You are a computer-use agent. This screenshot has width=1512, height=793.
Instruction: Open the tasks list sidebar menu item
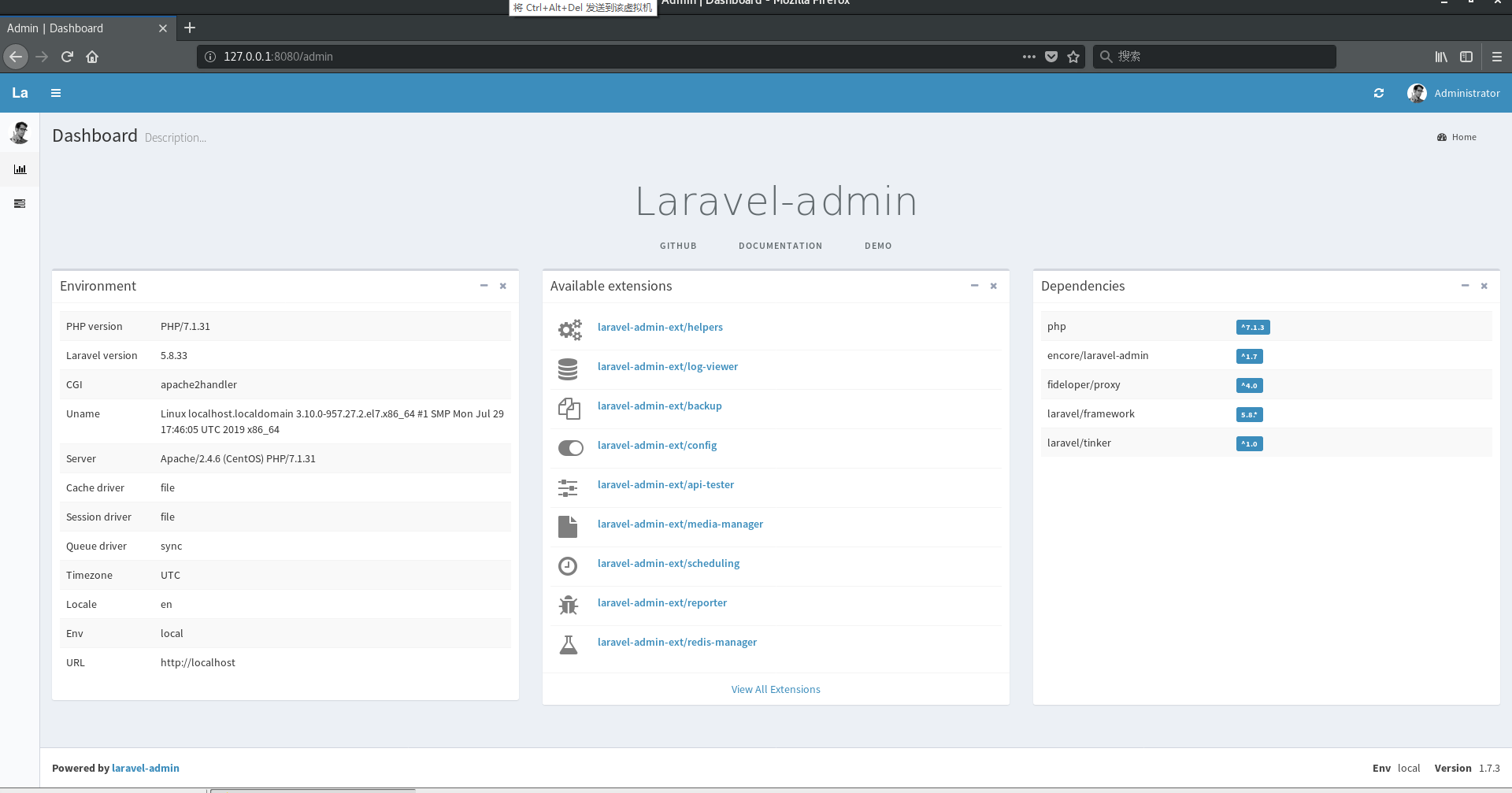coord(20,204)
